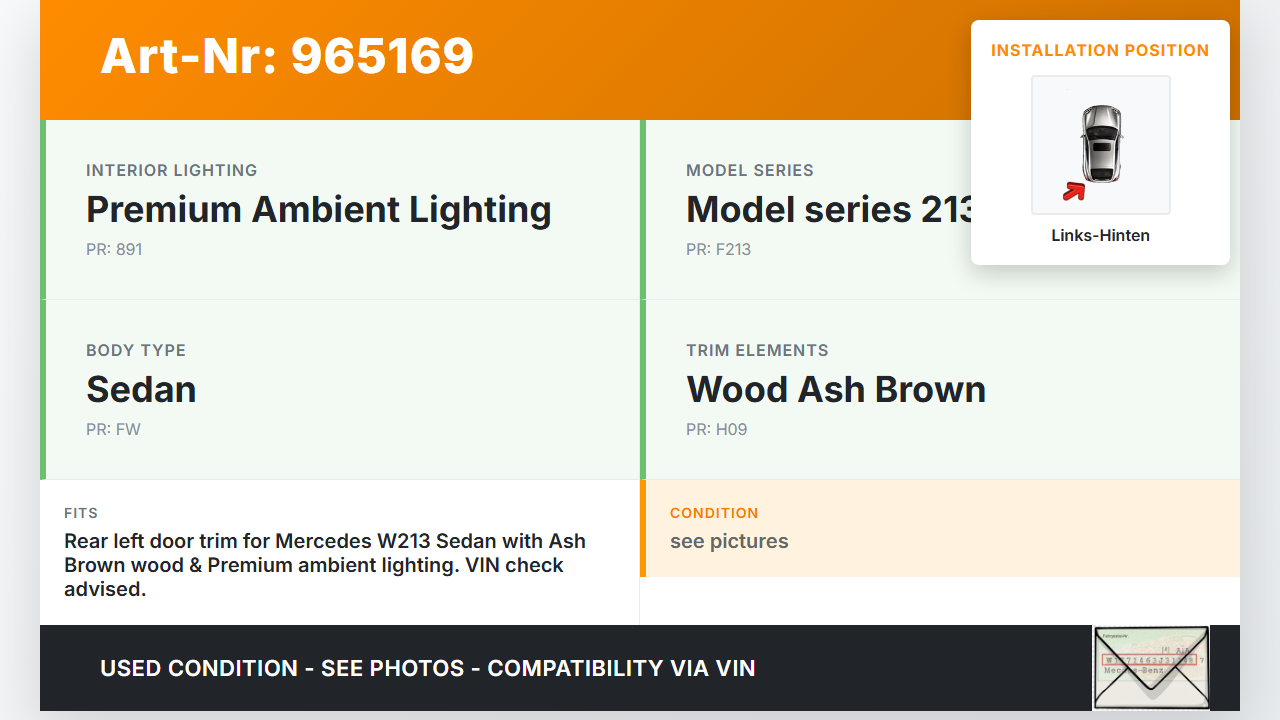Open the Model series 213 entry
Image resolution: width=1280 pixels, height=720 pixels.
pos(828,210)
